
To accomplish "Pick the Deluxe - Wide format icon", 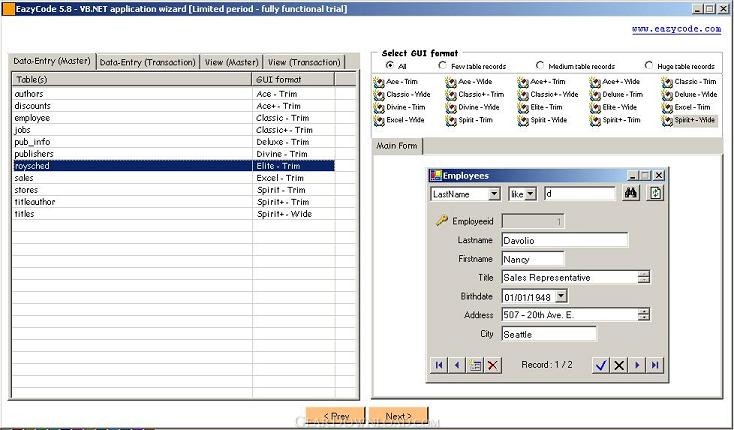I will click(x=667, y=95).
